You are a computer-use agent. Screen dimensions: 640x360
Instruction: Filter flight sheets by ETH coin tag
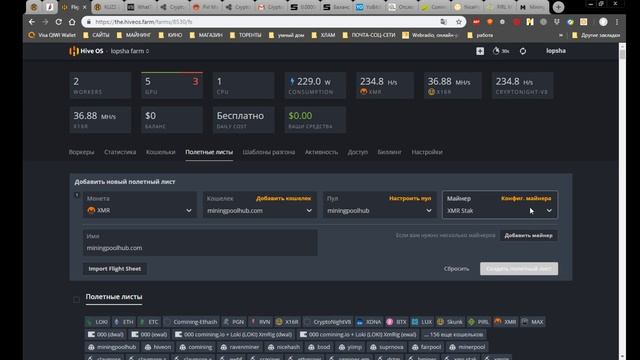pyautogui.click(x=124, y=322)
